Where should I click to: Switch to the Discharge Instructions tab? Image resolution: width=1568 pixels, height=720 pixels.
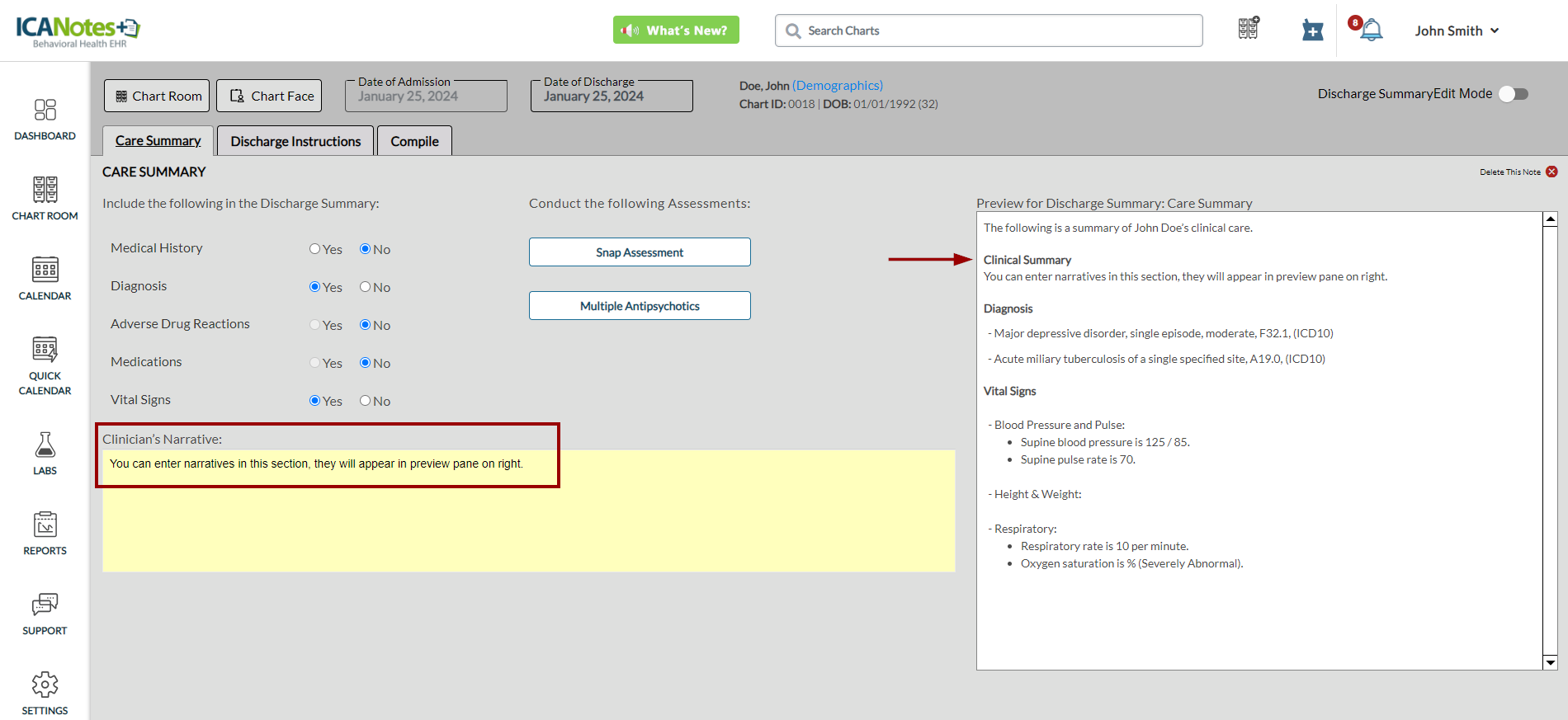coord(295,141)
